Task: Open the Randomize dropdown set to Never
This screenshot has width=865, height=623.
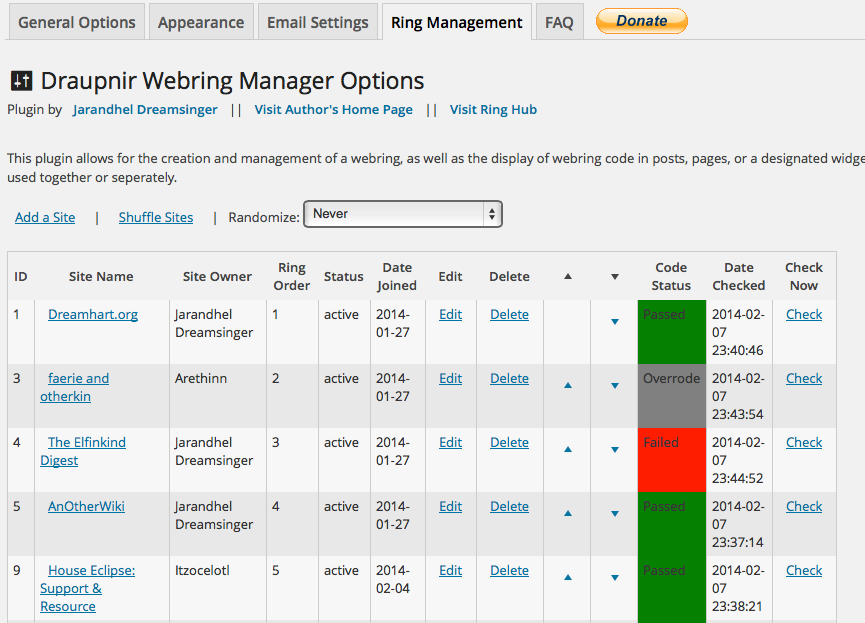Action: (x=402, y=214)
